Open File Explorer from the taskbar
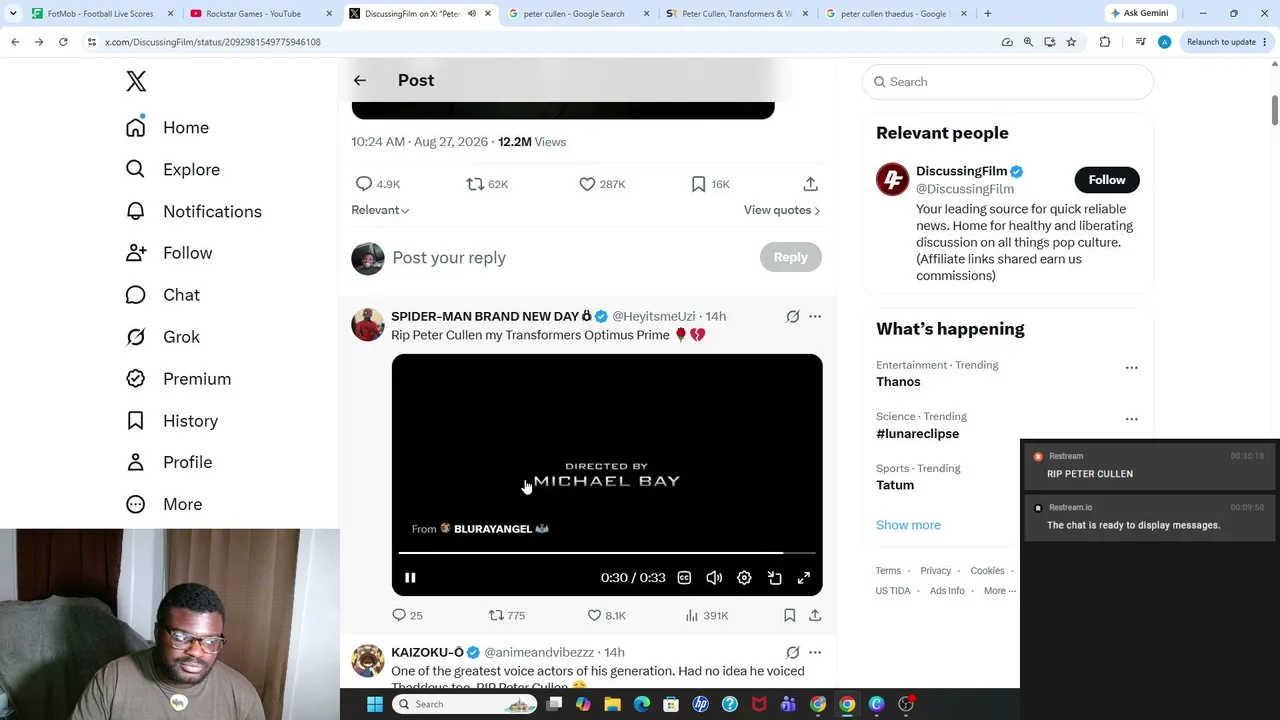The height and width of the screenshot is (720, 1280). pos(612,704)
